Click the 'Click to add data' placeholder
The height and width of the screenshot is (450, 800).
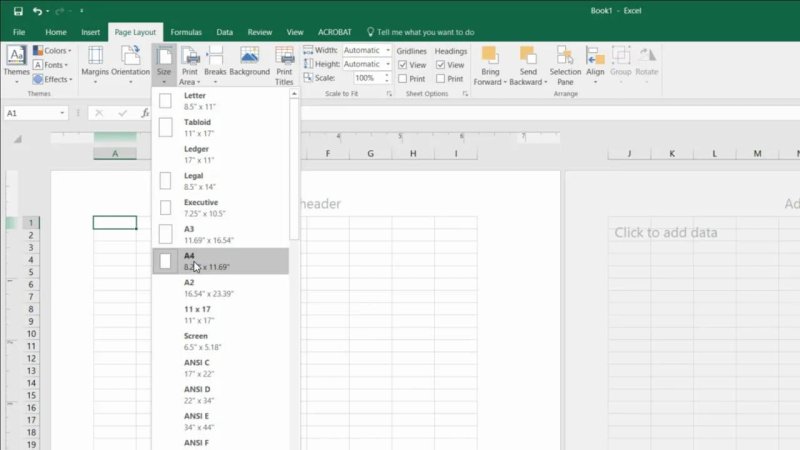pos(665,233)
